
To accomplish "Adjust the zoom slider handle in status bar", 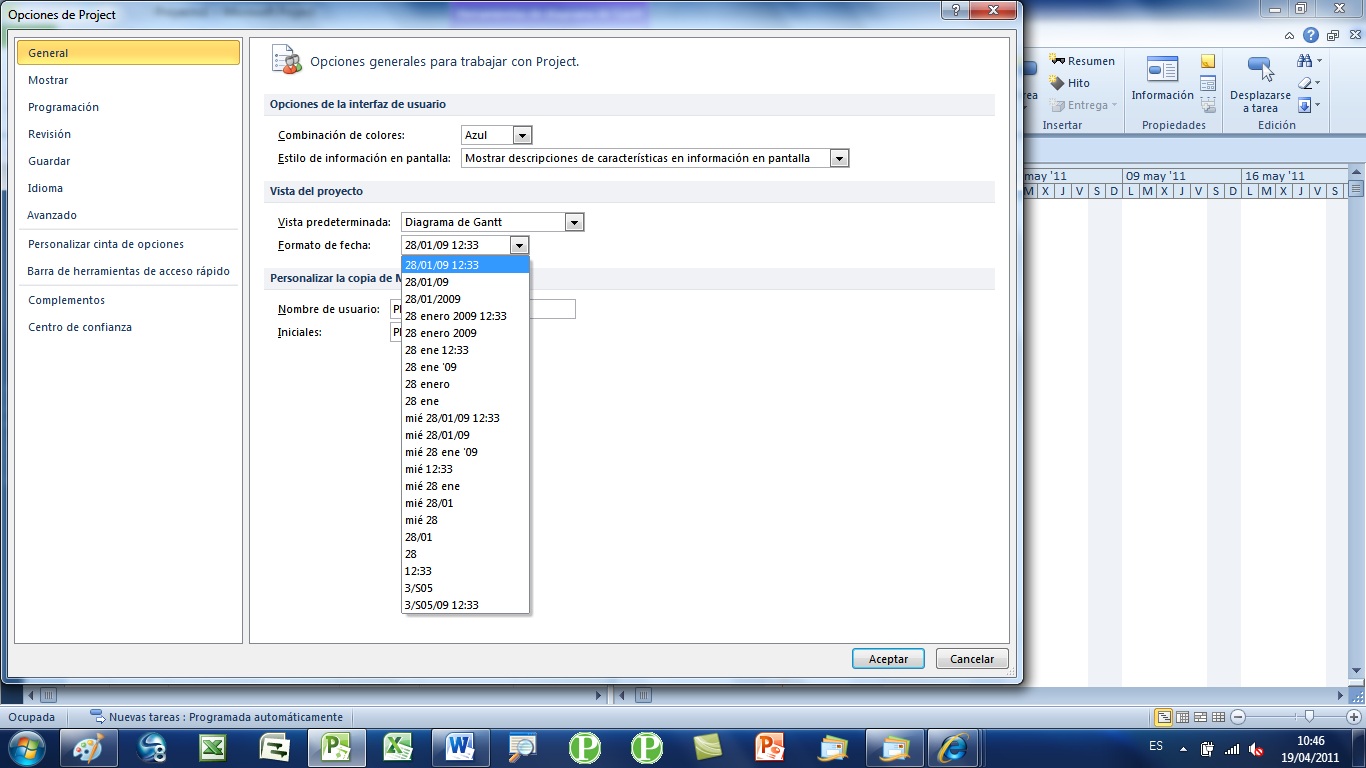I will tap(1309, 716).
